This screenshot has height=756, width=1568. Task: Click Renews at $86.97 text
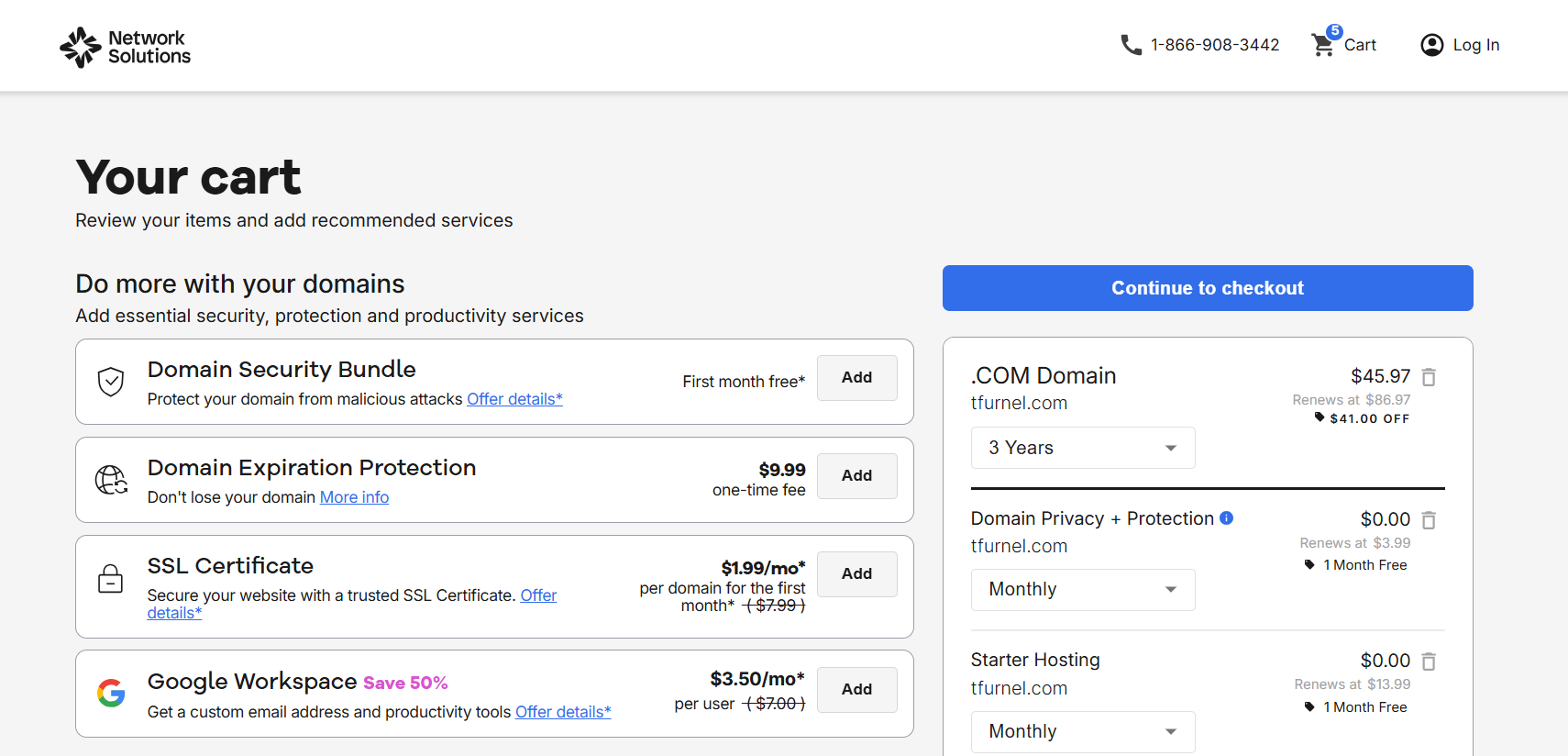point(1352,400)
